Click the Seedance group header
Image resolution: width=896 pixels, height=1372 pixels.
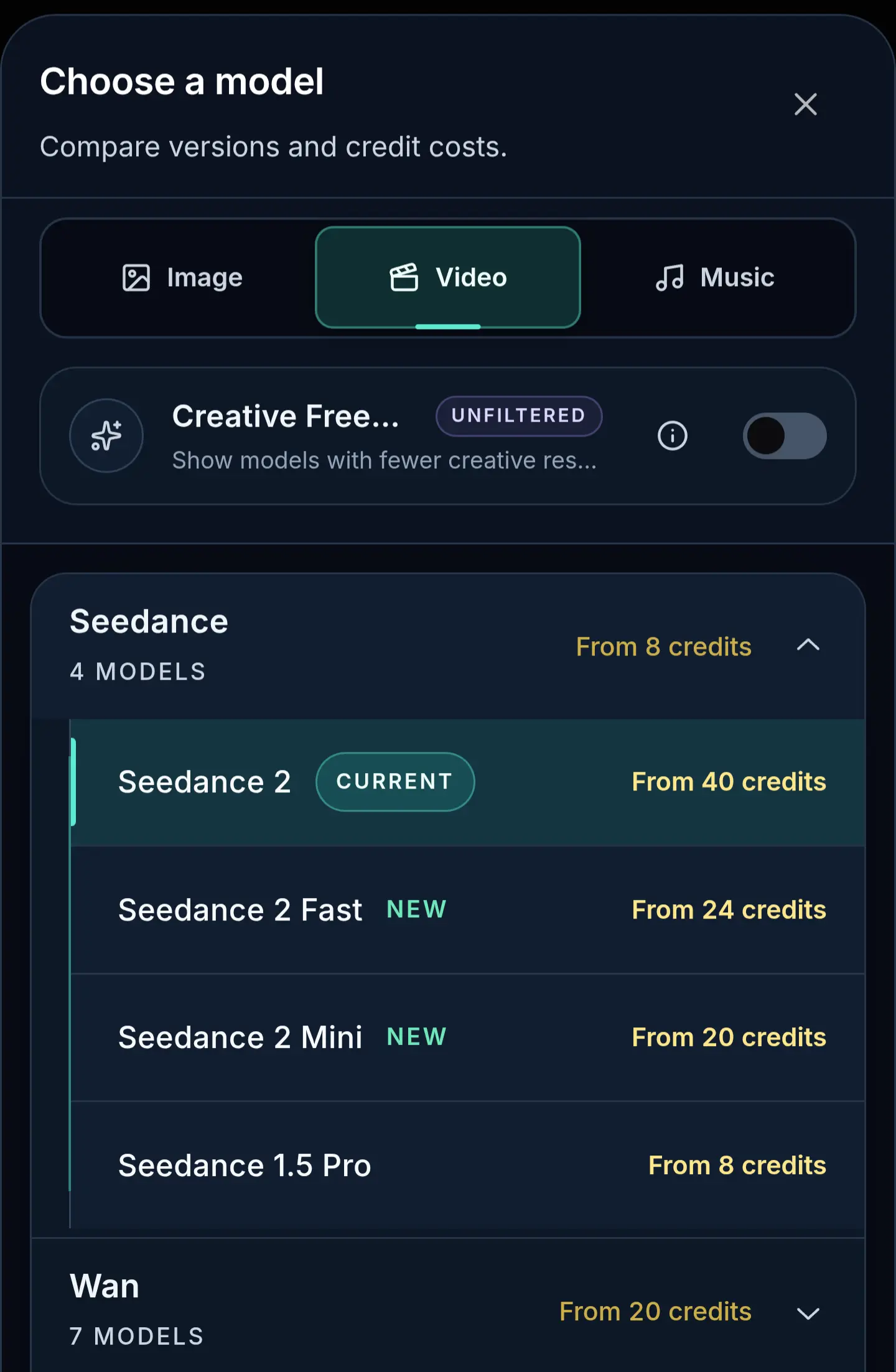[448, 647]
